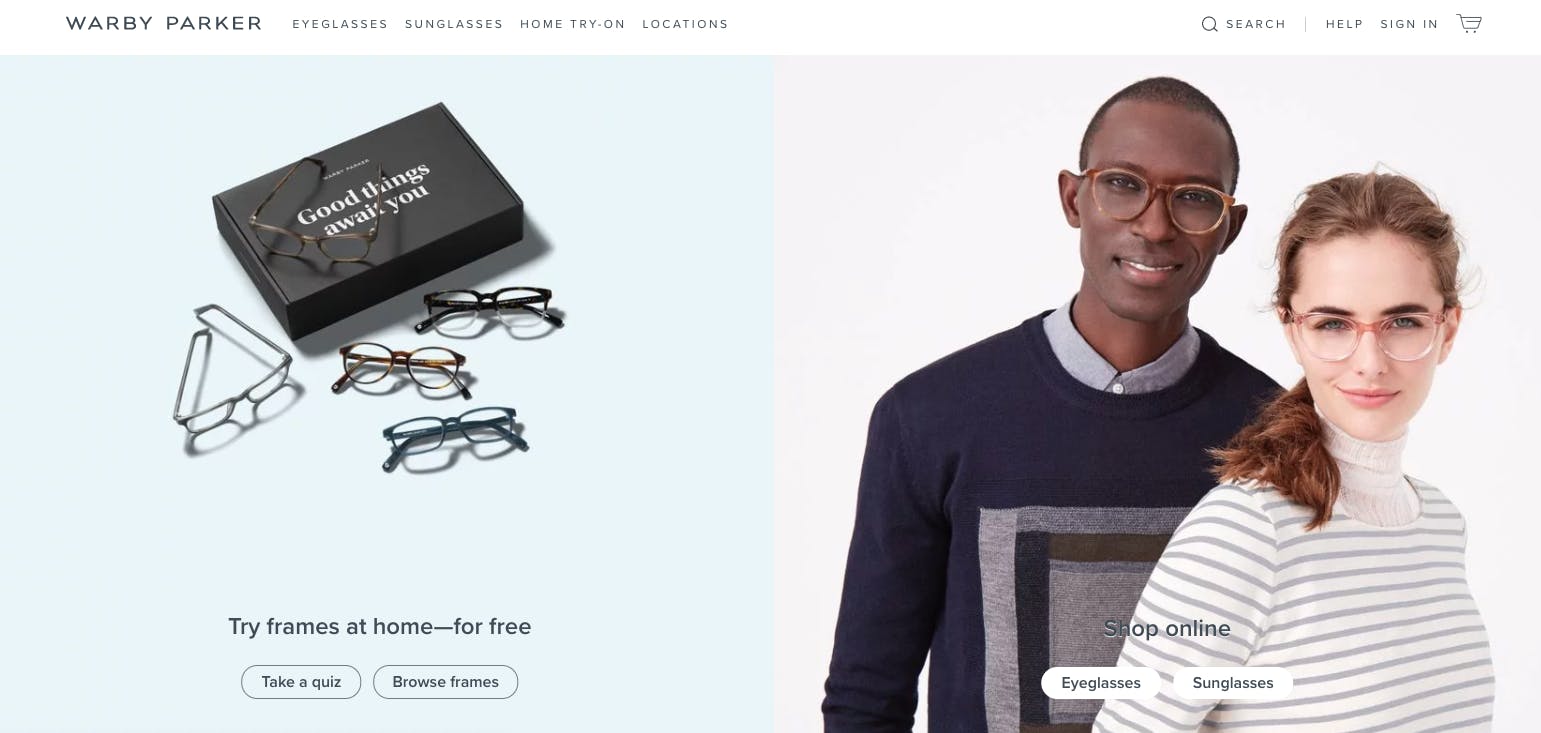Select the folded grey glasses frame
The width and height of the screenshot is (1541, 733).
point(232,370)
